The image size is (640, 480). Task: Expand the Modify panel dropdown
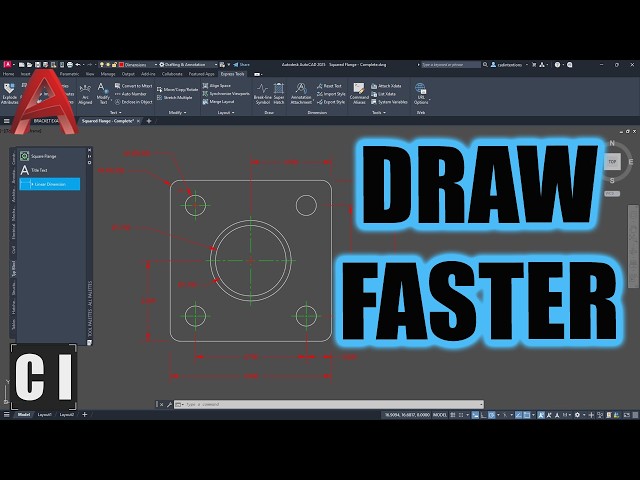178,112
